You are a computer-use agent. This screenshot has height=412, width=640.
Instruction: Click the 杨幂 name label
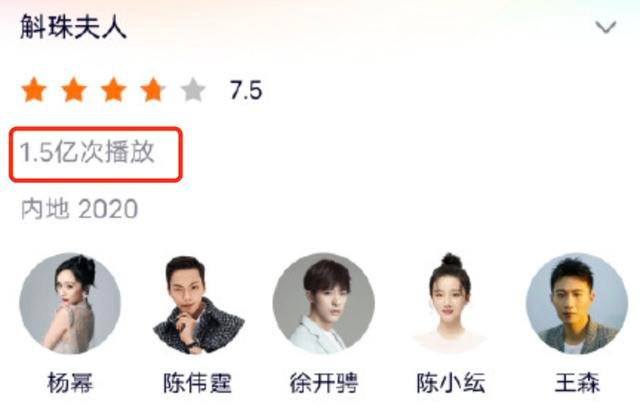point(70,383)
